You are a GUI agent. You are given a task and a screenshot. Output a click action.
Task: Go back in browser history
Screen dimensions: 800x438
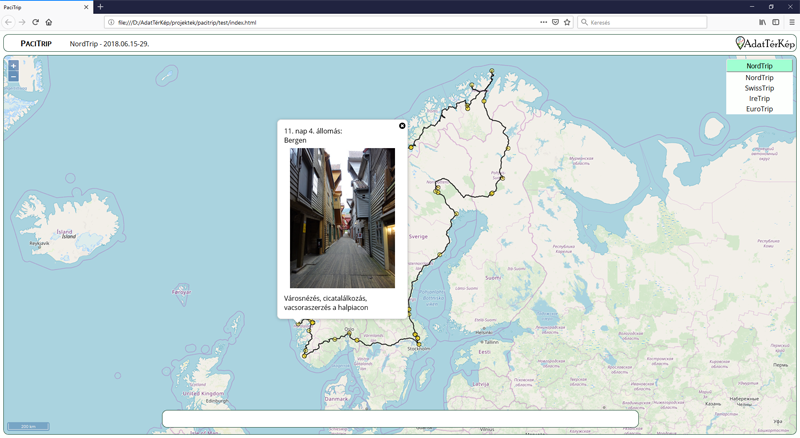coord(9,22)
